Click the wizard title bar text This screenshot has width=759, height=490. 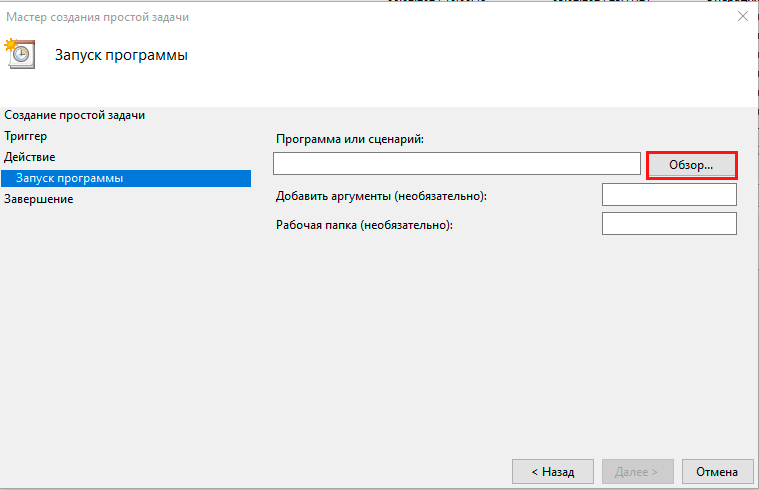[x=97, y=17]
